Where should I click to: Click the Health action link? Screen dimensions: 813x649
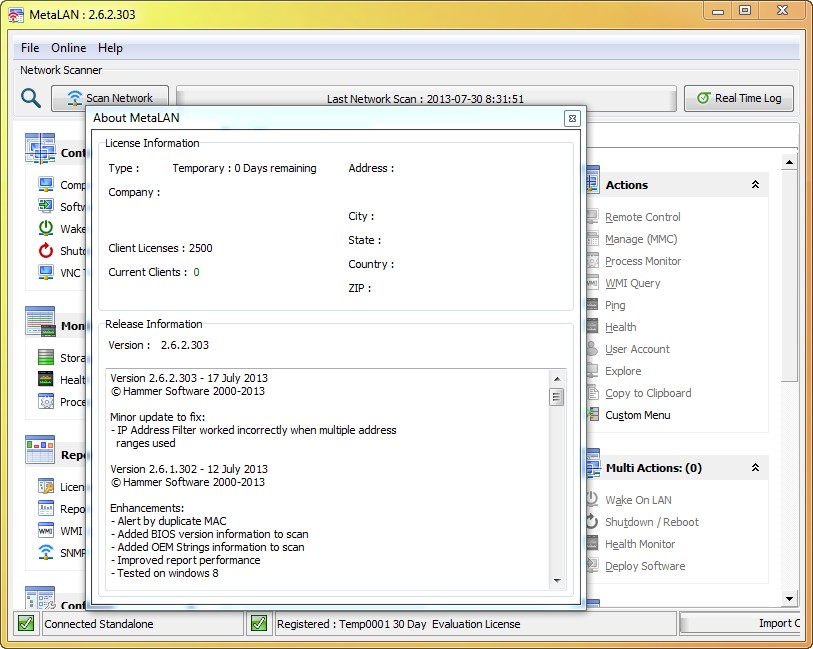point(621,327)
